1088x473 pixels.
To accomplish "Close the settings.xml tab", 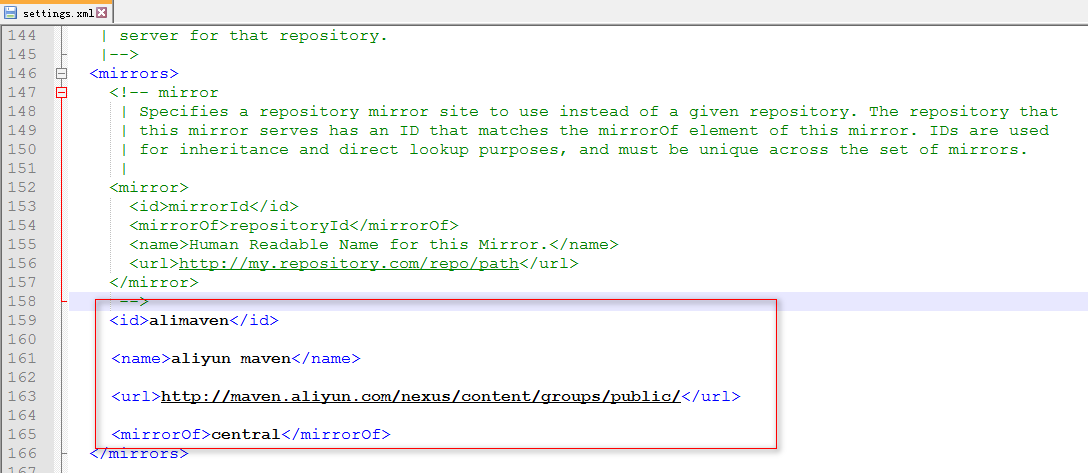I will pos(102,12).
